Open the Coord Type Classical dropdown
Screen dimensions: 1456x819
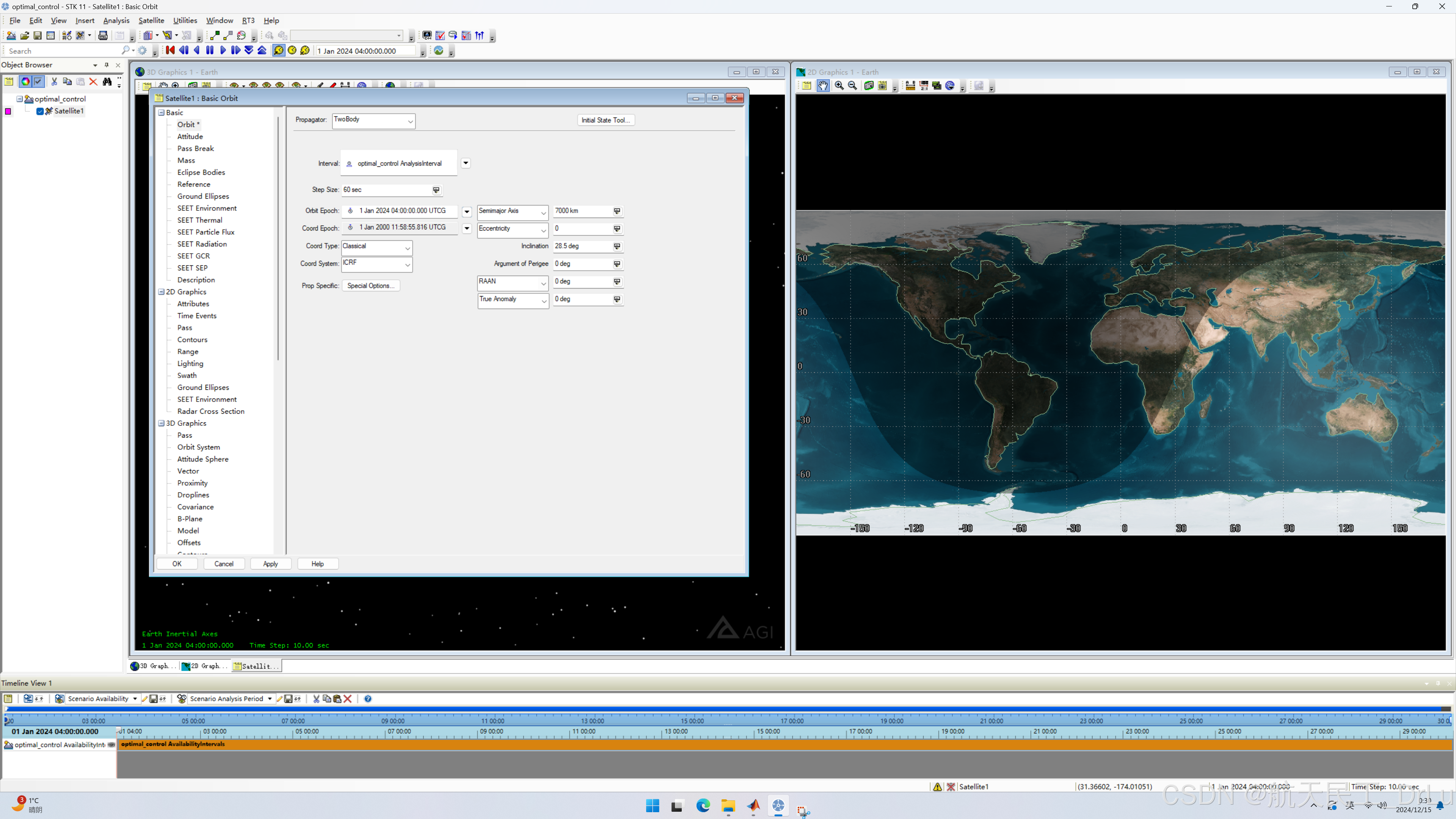[407, 248]
